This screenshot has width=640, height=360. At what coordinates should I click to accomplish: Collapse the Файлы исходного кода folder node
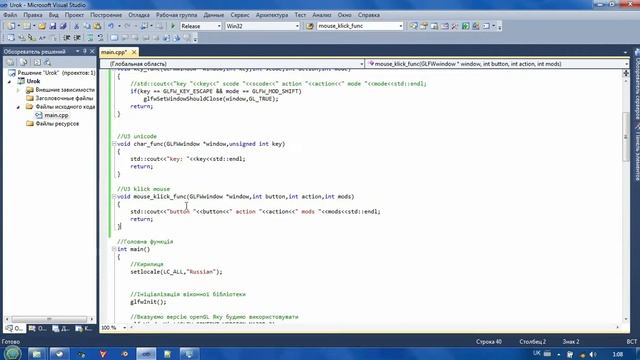click(x=18, y=107)
